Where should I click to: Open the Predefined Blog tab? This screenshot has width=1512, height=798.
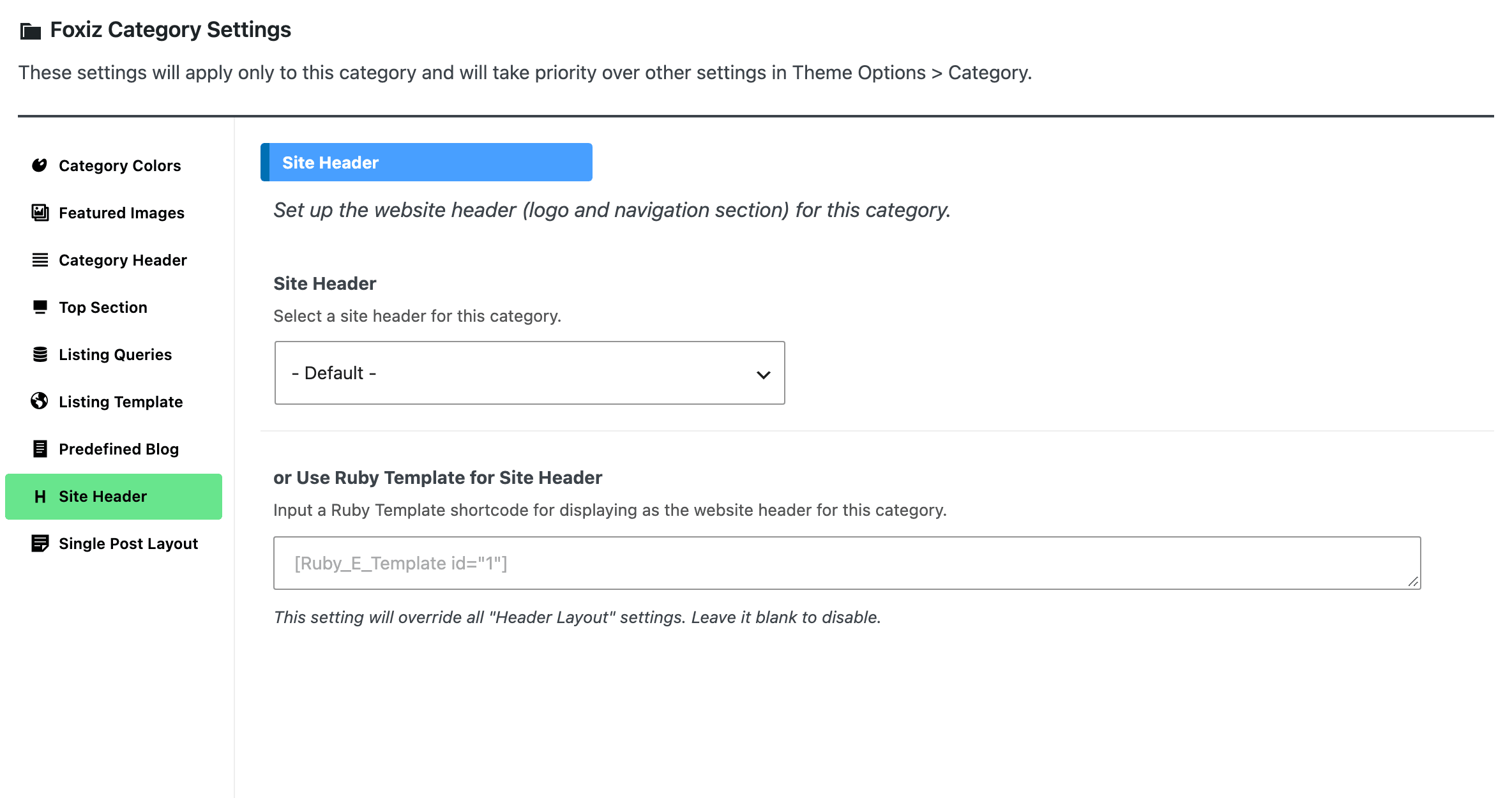coord(114,449)
